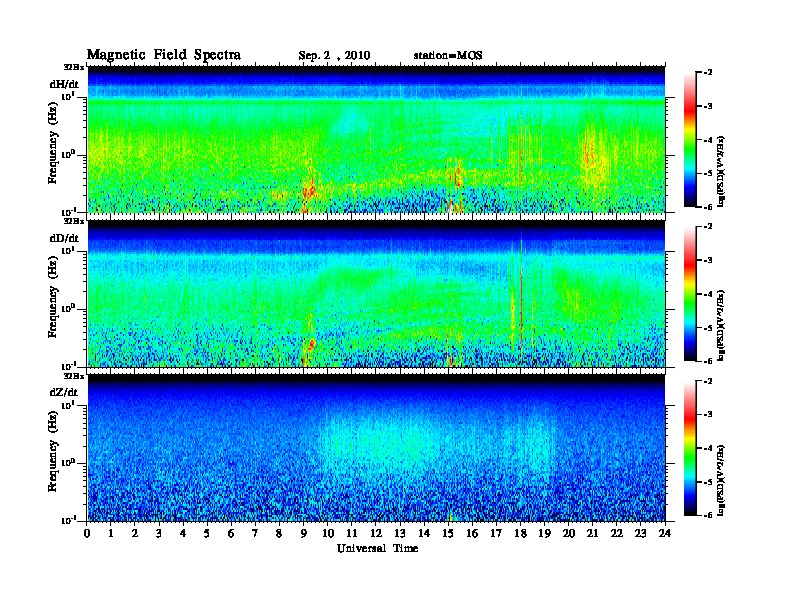Click the dZ/dt spectrogram plot

[x=376, y=448]
